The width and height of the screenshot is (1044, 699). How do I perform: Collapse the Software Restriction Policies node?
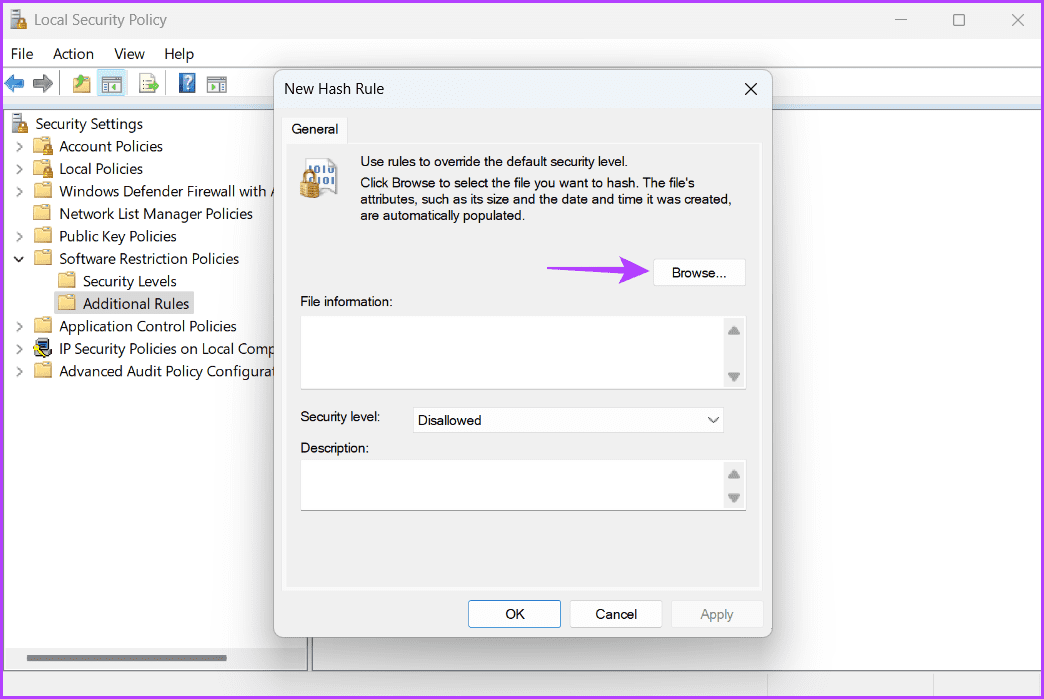(19, 259)
